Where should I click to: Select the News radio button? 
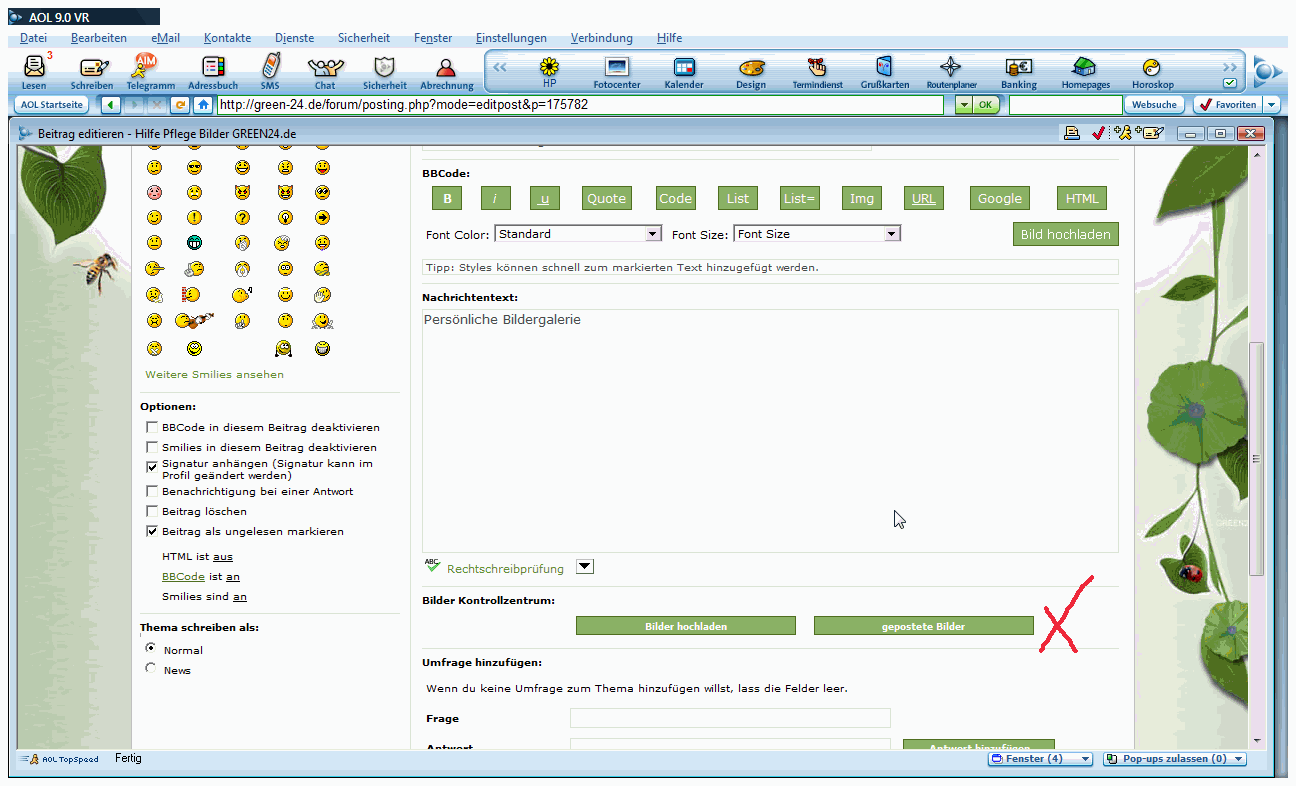(152, 669)
